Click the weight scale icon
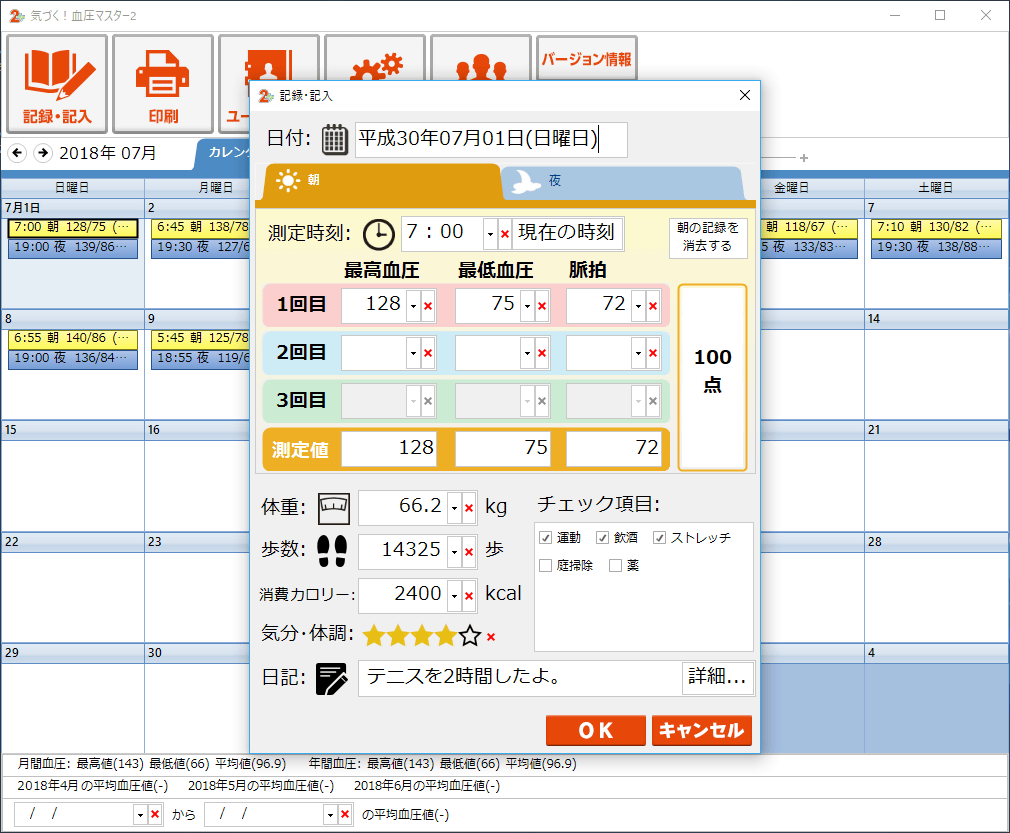1010x833 pixels. pyautogui.click(x=334, y=508)
